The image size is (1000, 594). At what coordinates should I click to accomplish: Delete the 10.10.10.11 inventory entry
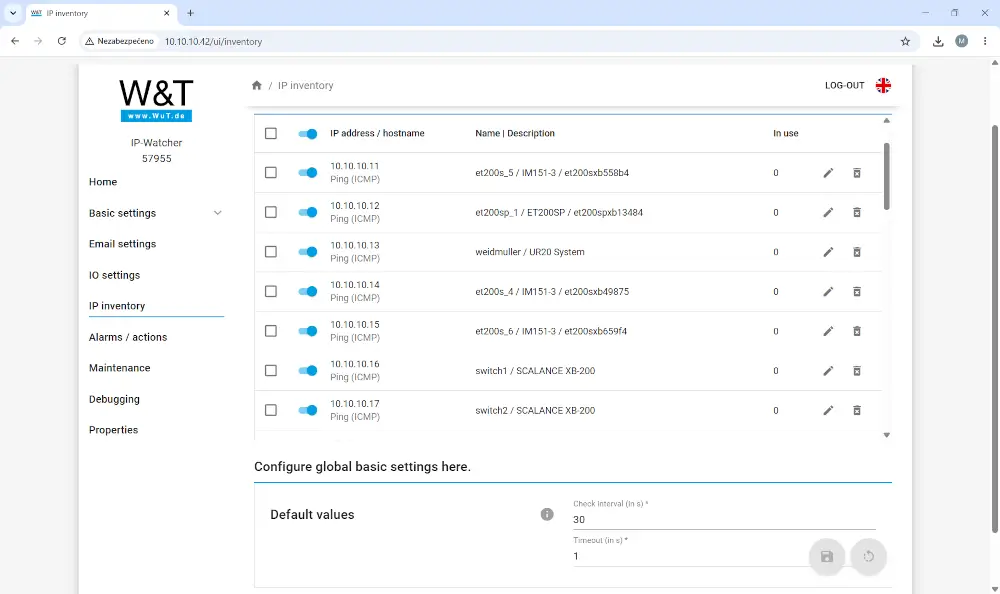857,173
